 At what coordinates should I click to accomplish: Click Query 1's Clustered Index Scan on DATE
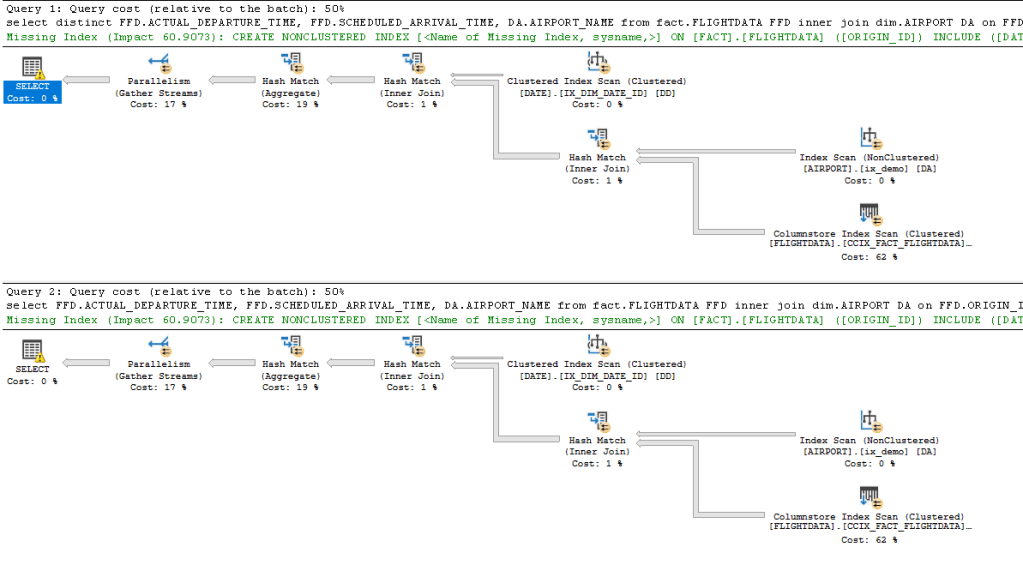pyautogui.click(x=597, y=63)
